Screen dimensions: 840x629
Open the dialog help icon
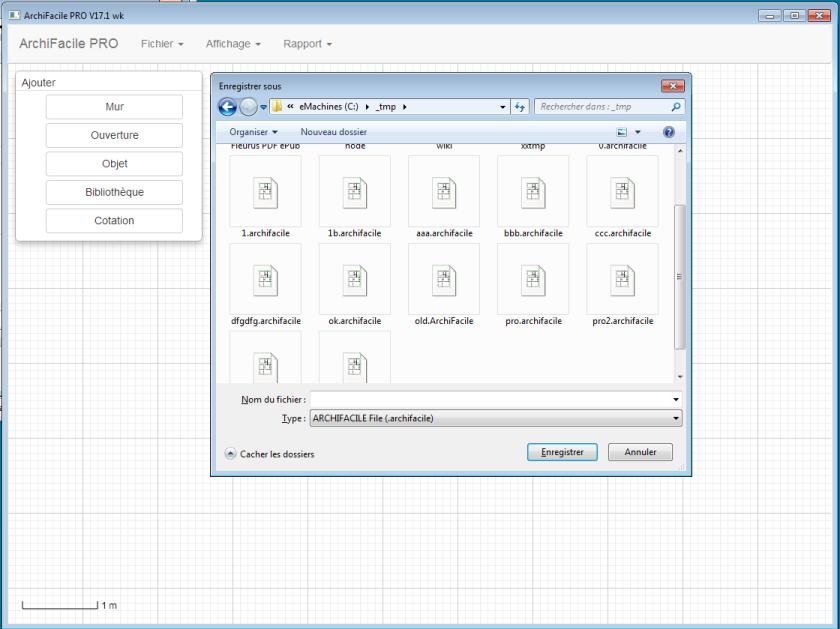pyautogui.click(x=669, y=132)
